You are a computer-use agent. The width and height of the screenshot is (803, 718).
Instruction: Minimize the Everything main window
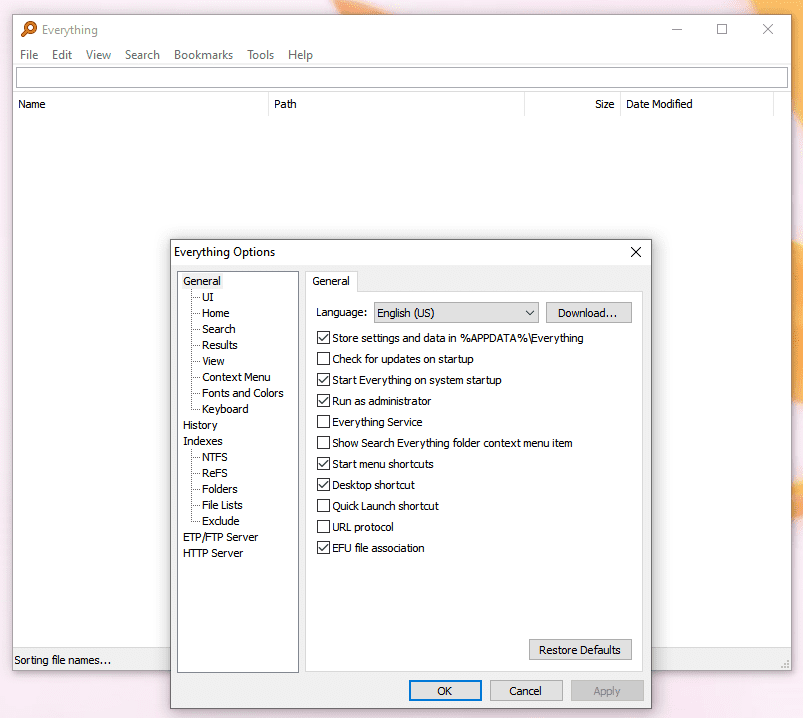(677, 29)
